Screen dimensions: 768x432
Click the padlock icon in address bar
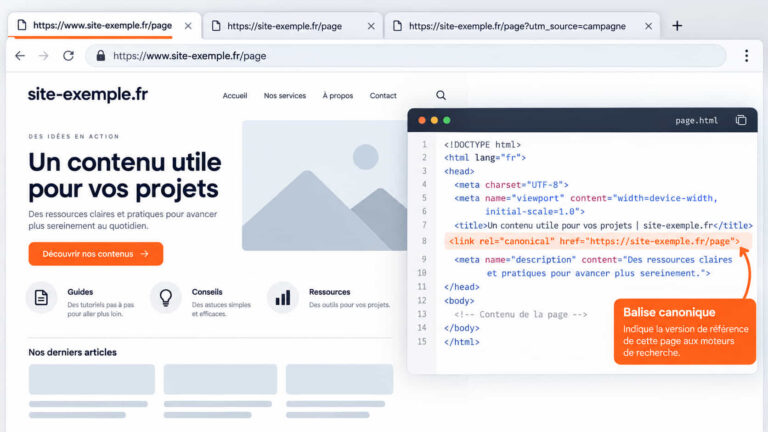click(x=100, y=55)
